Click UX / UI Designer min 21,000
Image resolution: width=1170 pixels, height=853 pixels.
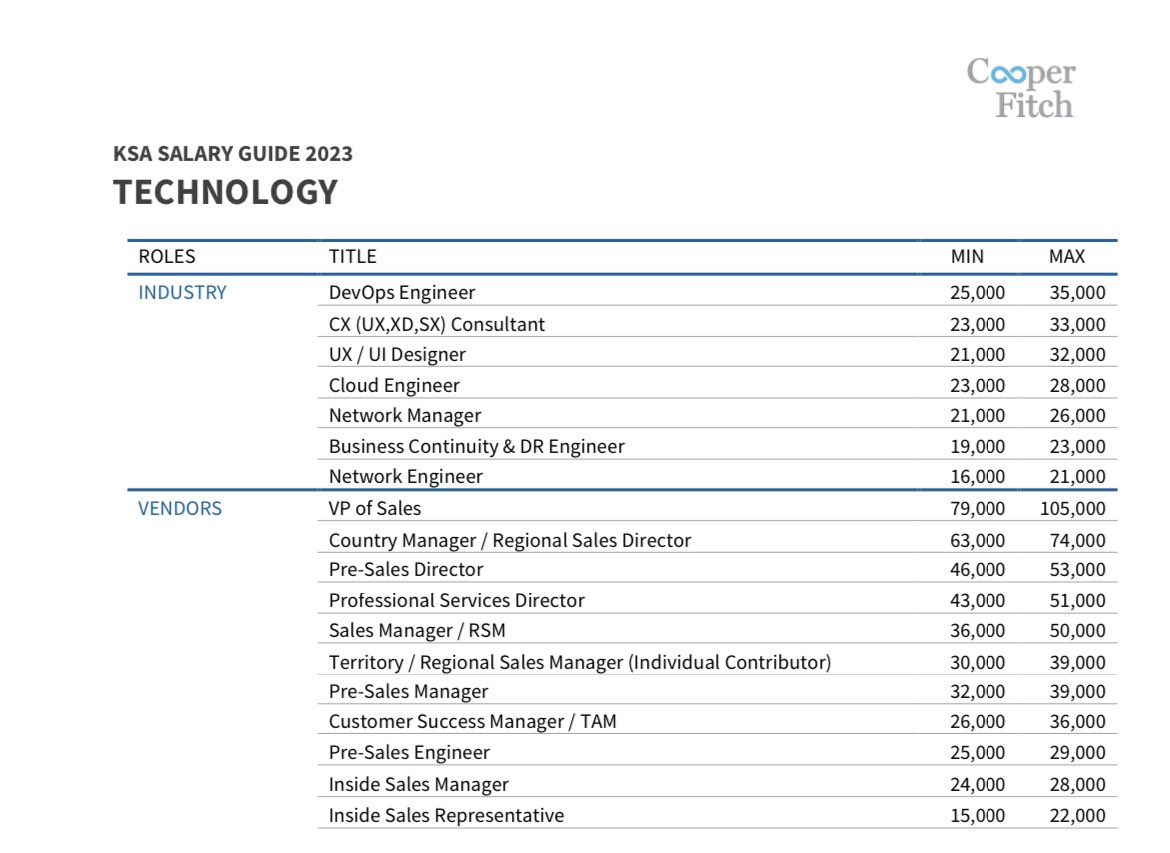tap(977, 354)
